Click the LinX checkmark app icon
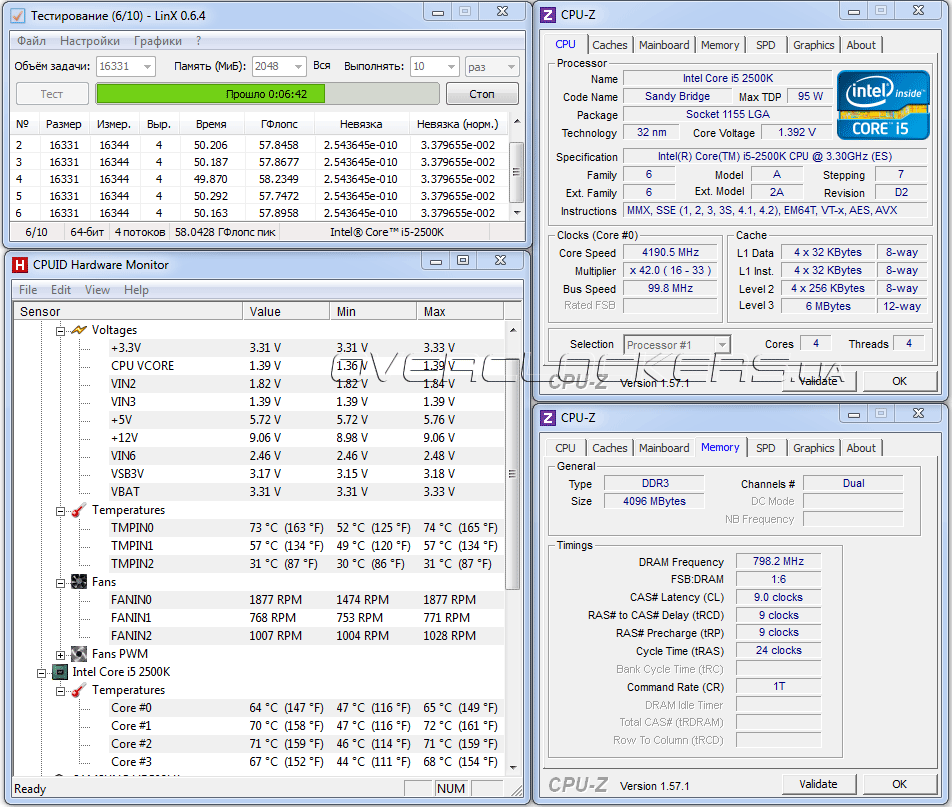952x807 pixels. [18, 15]
